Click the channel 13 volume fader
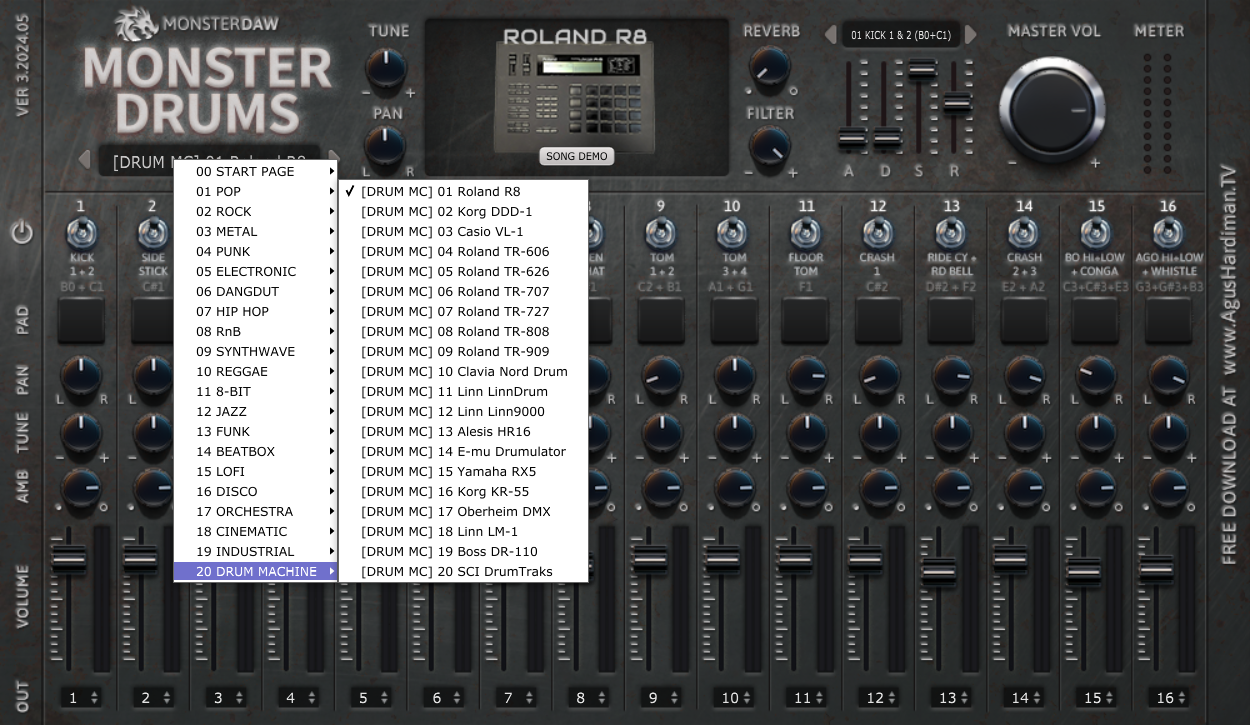 (938, 572)
